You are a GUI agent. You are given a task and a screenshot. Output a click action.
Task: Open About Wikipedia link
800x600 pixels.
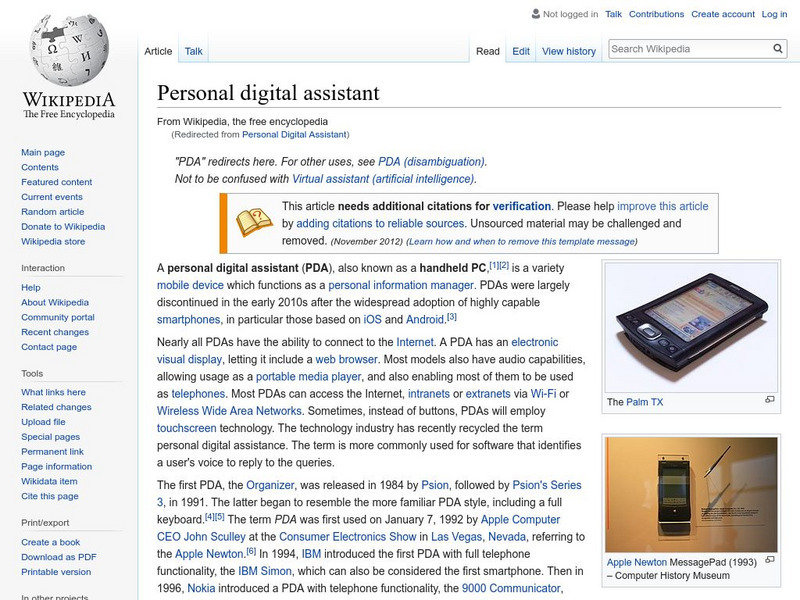click(x=55, y=302)
